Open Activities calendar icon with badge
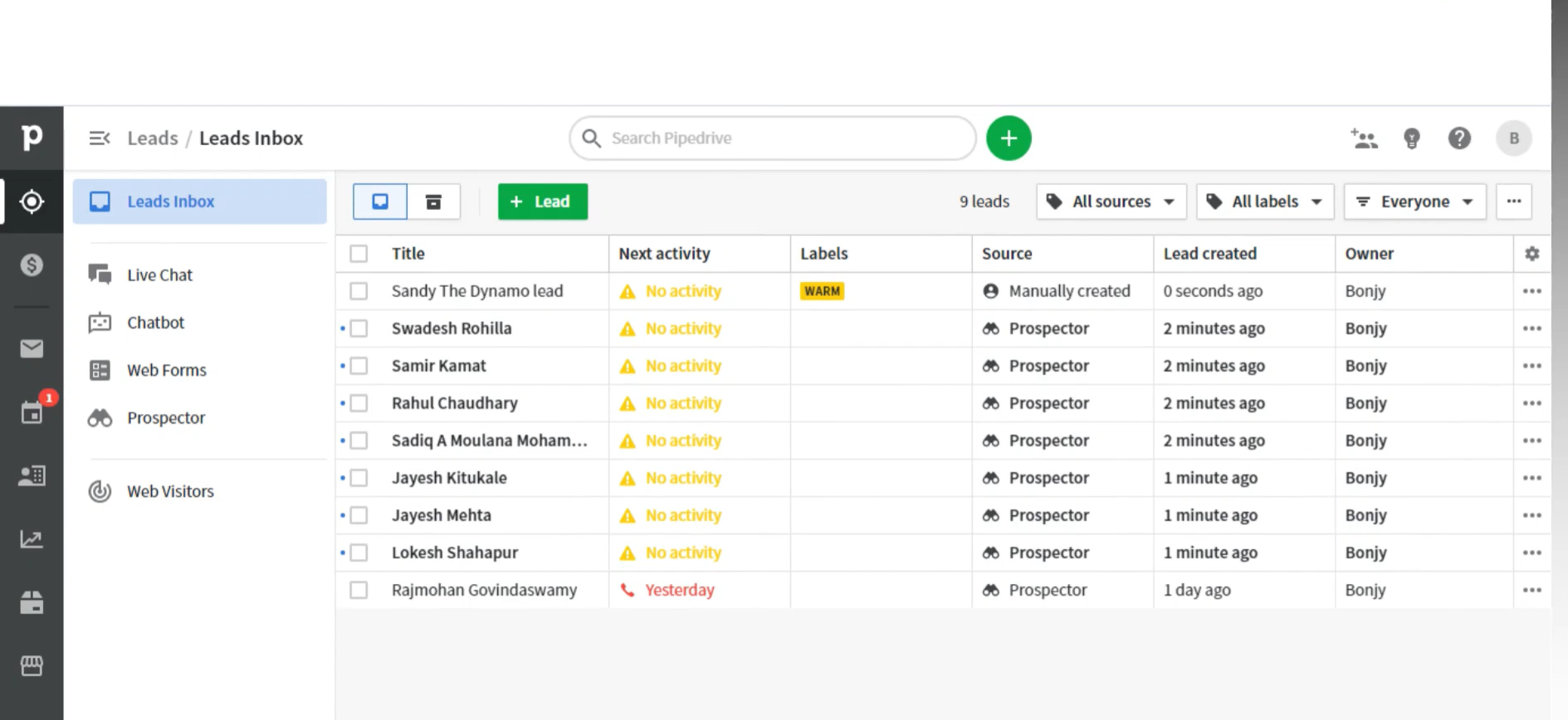 32,412
